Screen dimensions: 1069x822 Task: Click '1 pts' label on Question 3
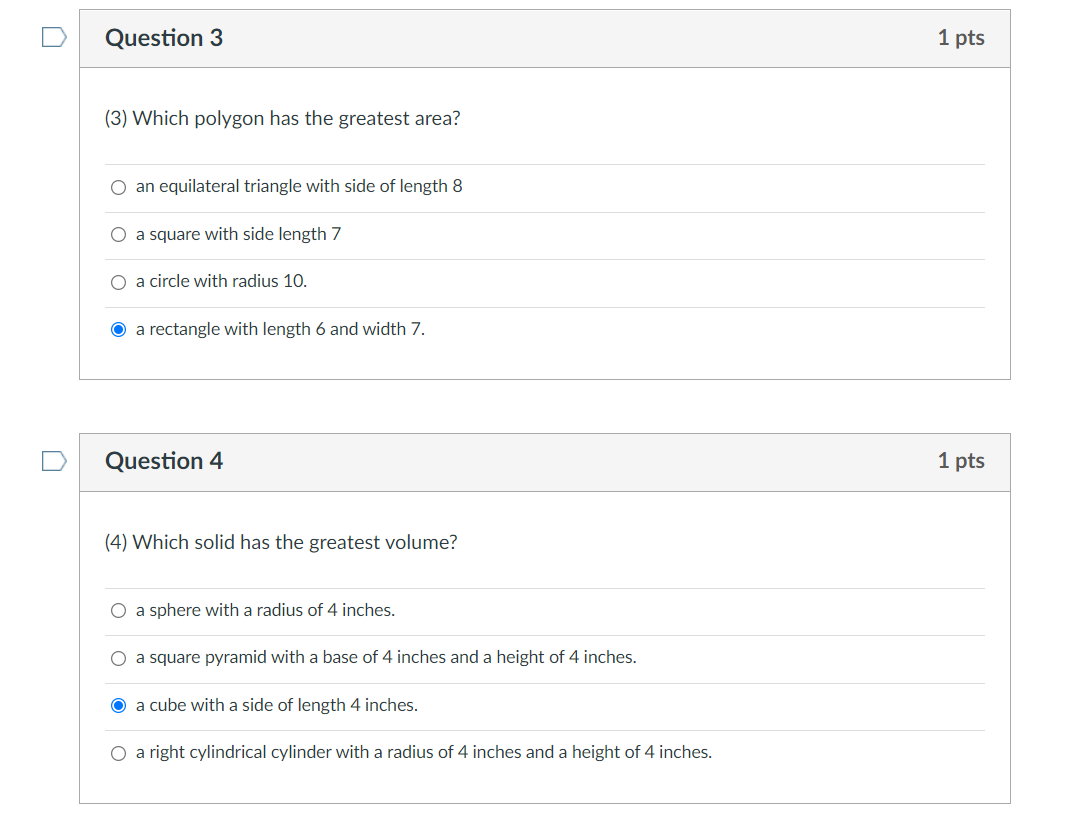960,38
